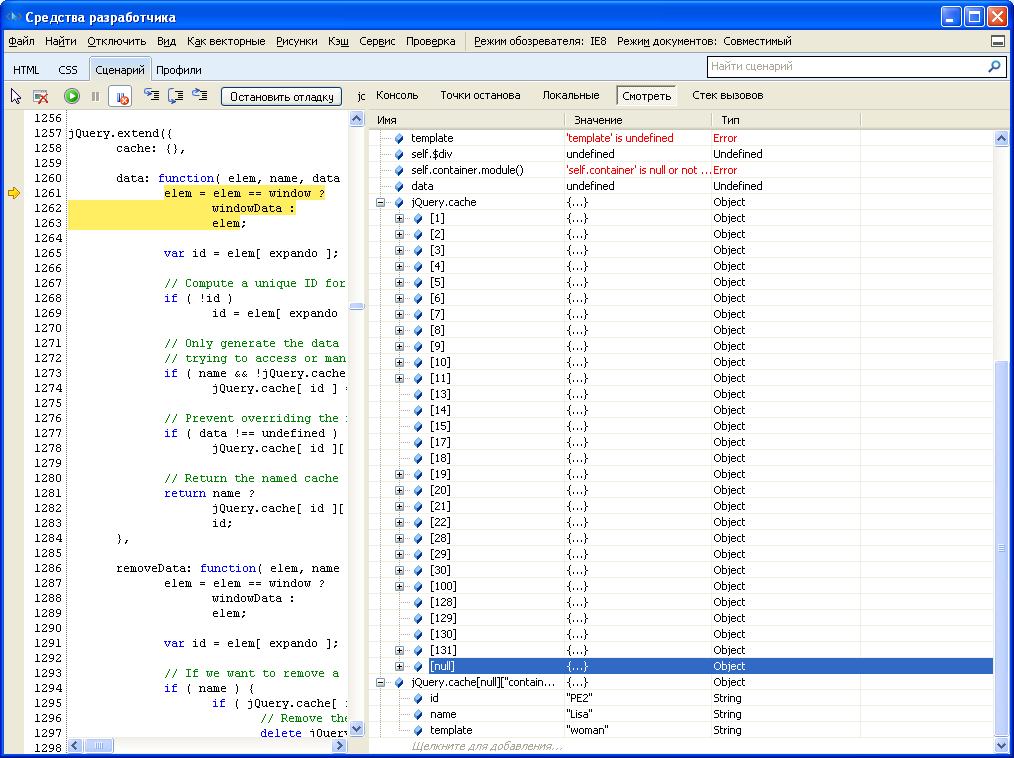Screen dimensions: 1014x758
Task: Click the step out icon
Action: pos(200,96)
